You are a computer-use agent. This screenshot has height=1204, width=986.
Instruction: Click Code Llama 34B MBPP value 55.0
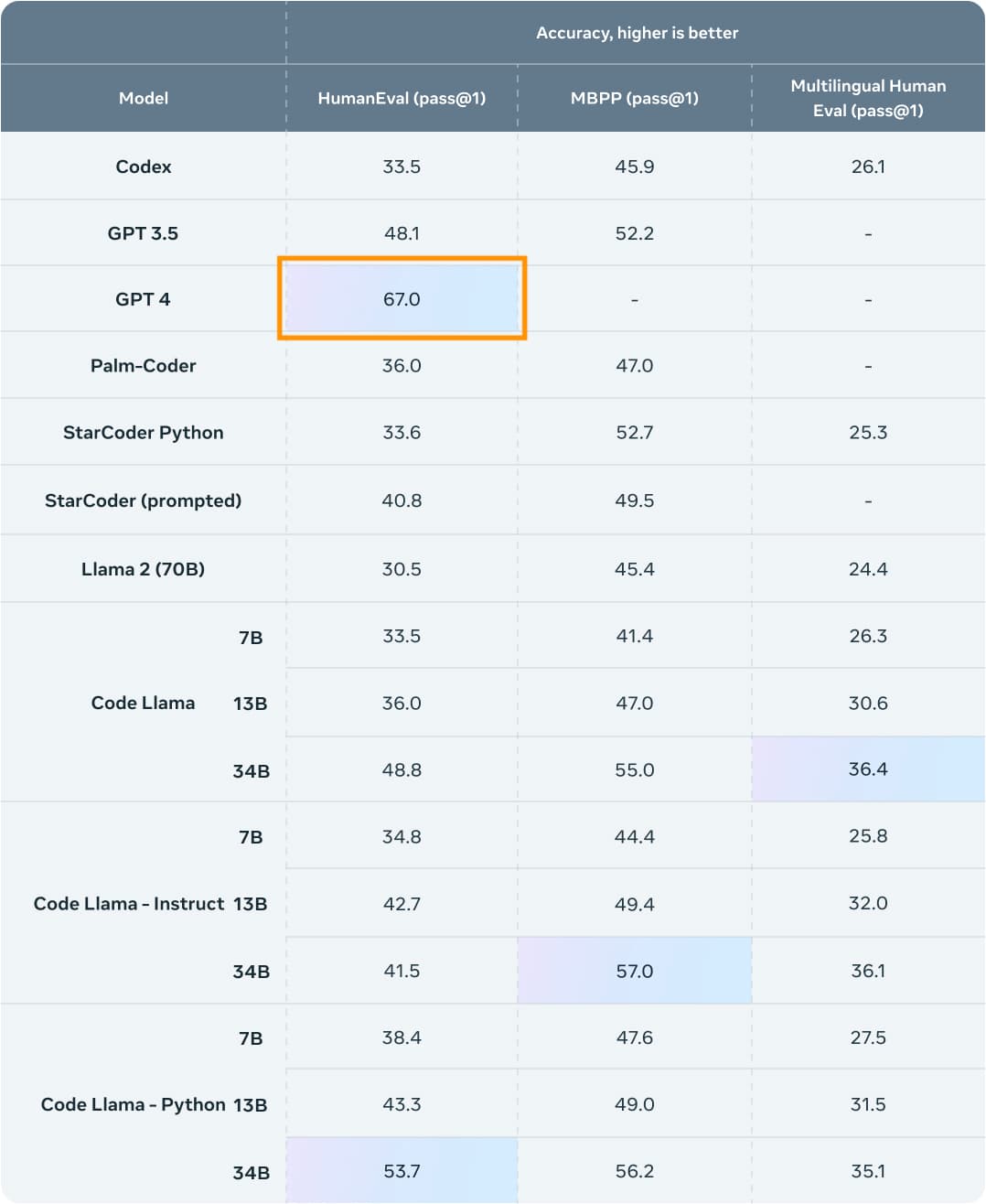point(635,770)
